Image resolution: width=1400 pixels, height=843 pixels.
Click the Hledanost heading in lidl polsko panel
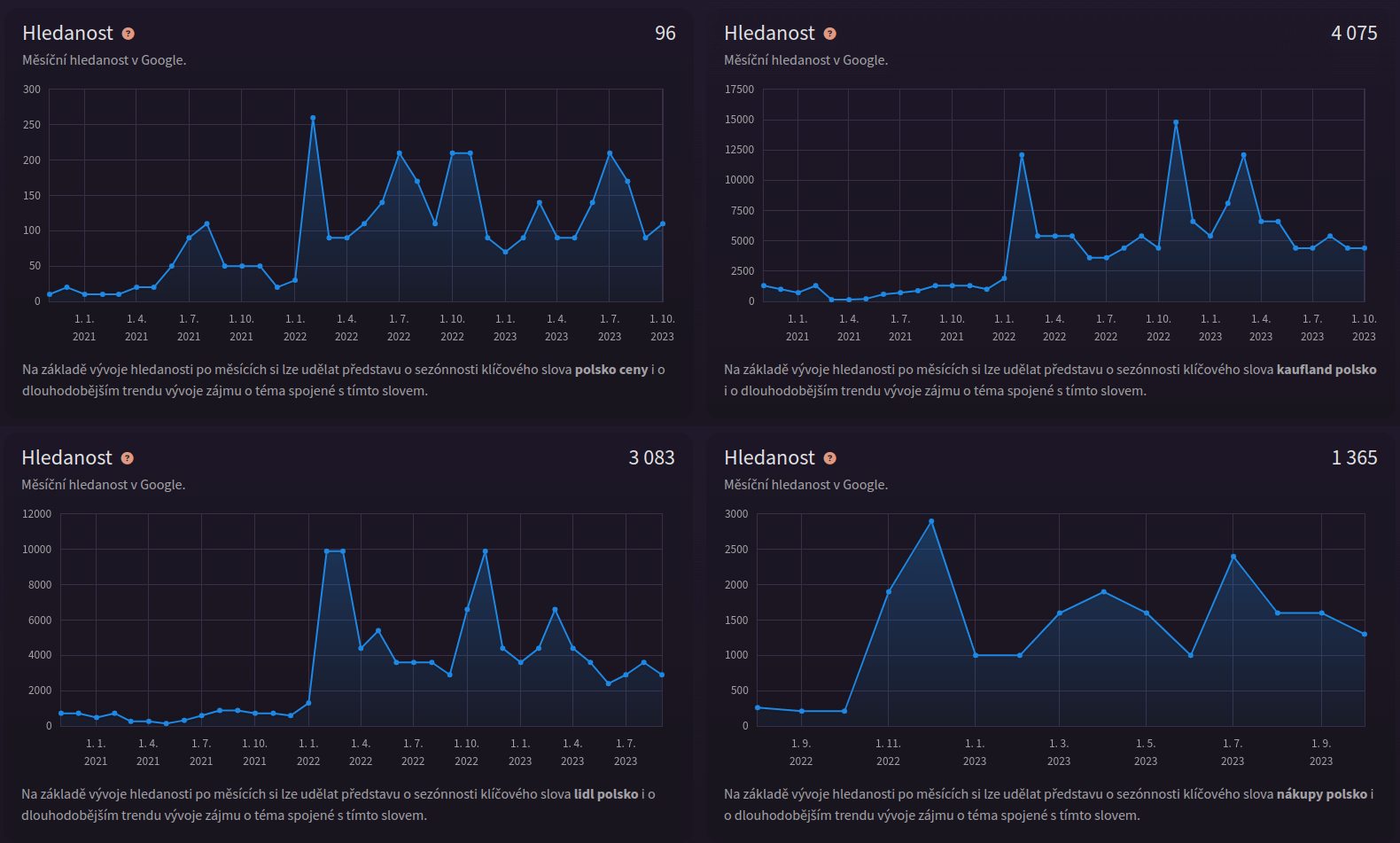tap(67, 457)
